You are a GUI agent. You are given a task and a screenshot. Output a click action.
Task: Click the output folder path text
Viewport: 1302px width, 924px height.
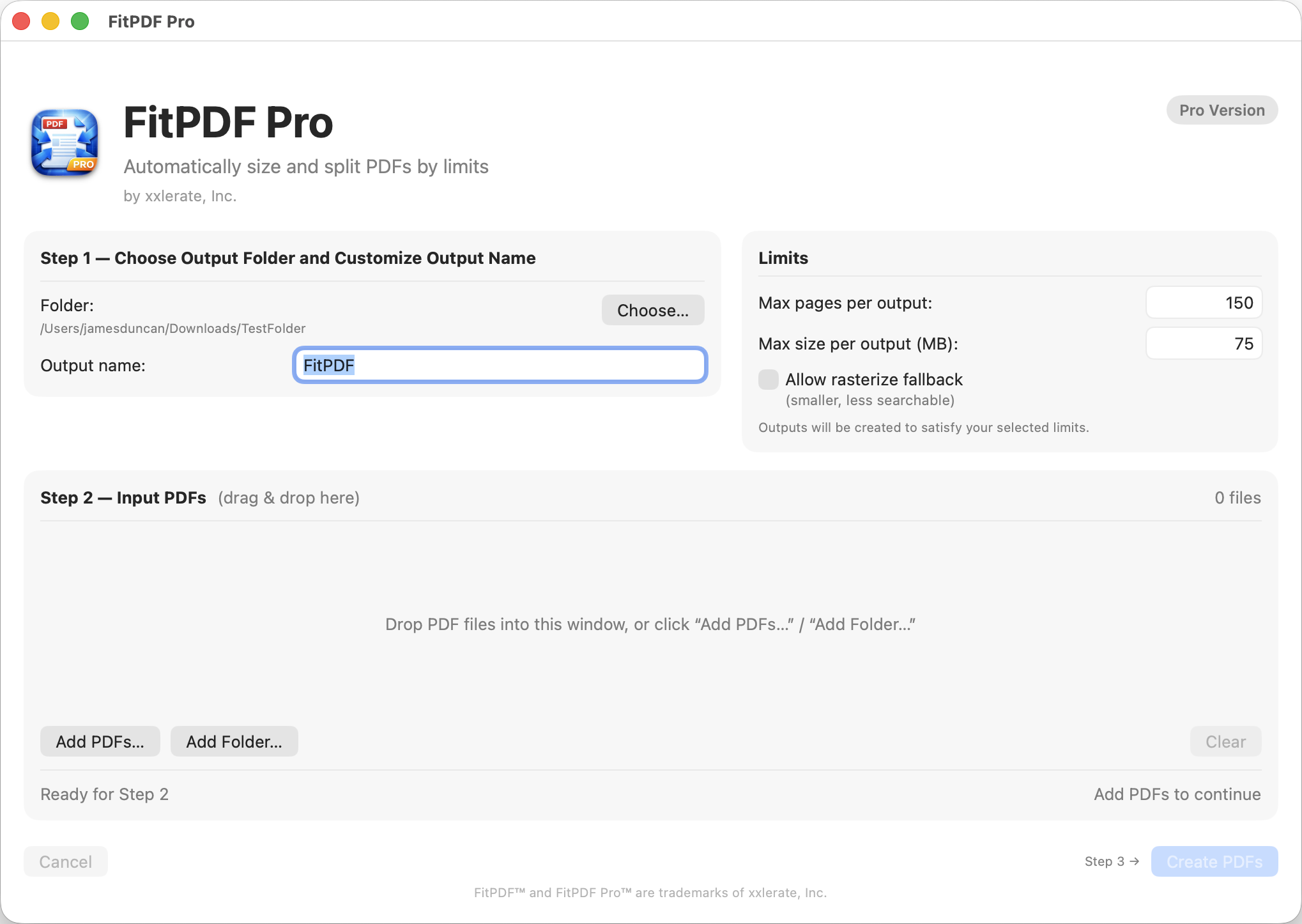point(173,328)
